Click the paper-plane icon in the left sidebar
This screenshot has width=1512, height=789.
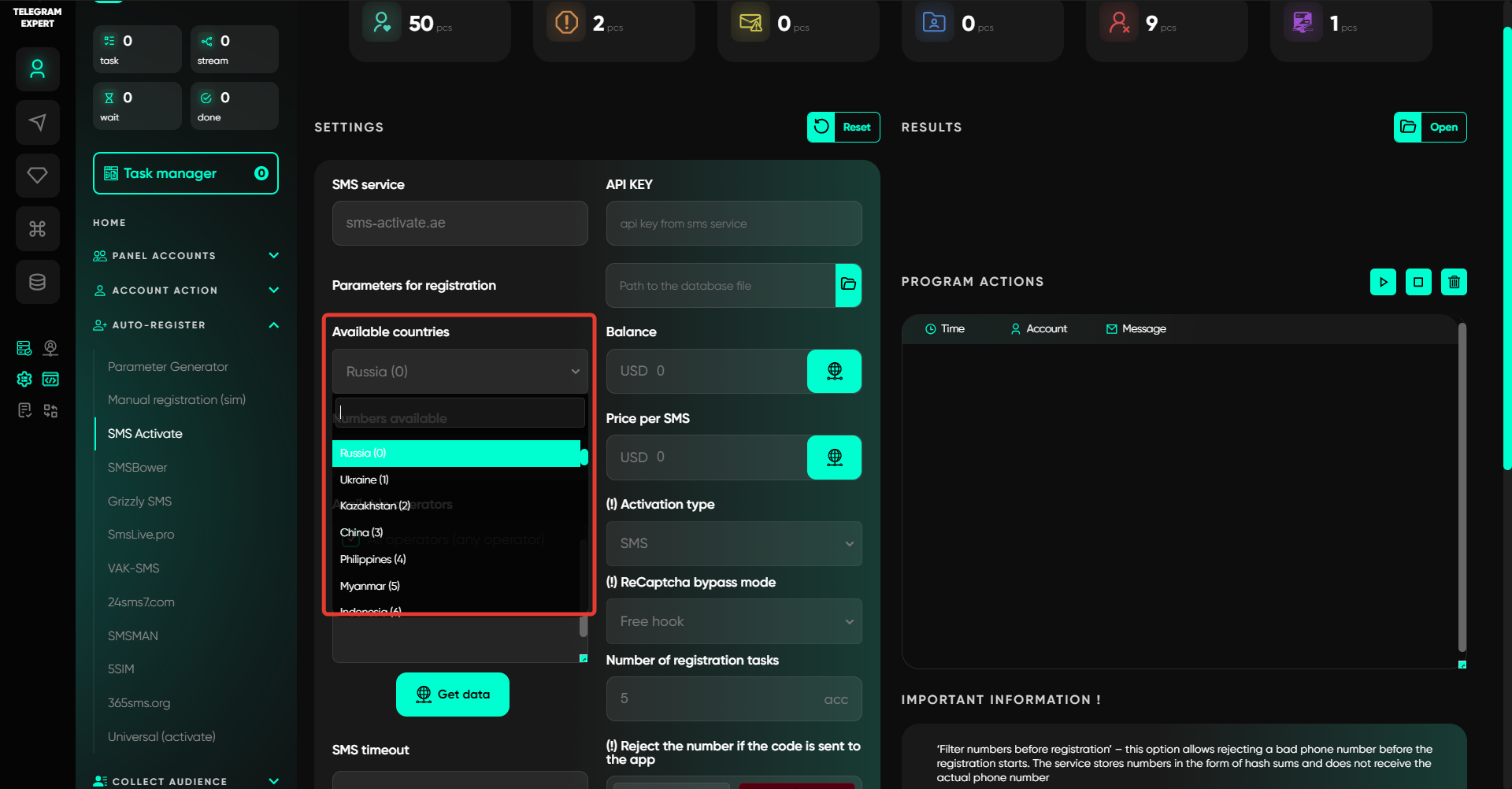(x=37, y=122)
